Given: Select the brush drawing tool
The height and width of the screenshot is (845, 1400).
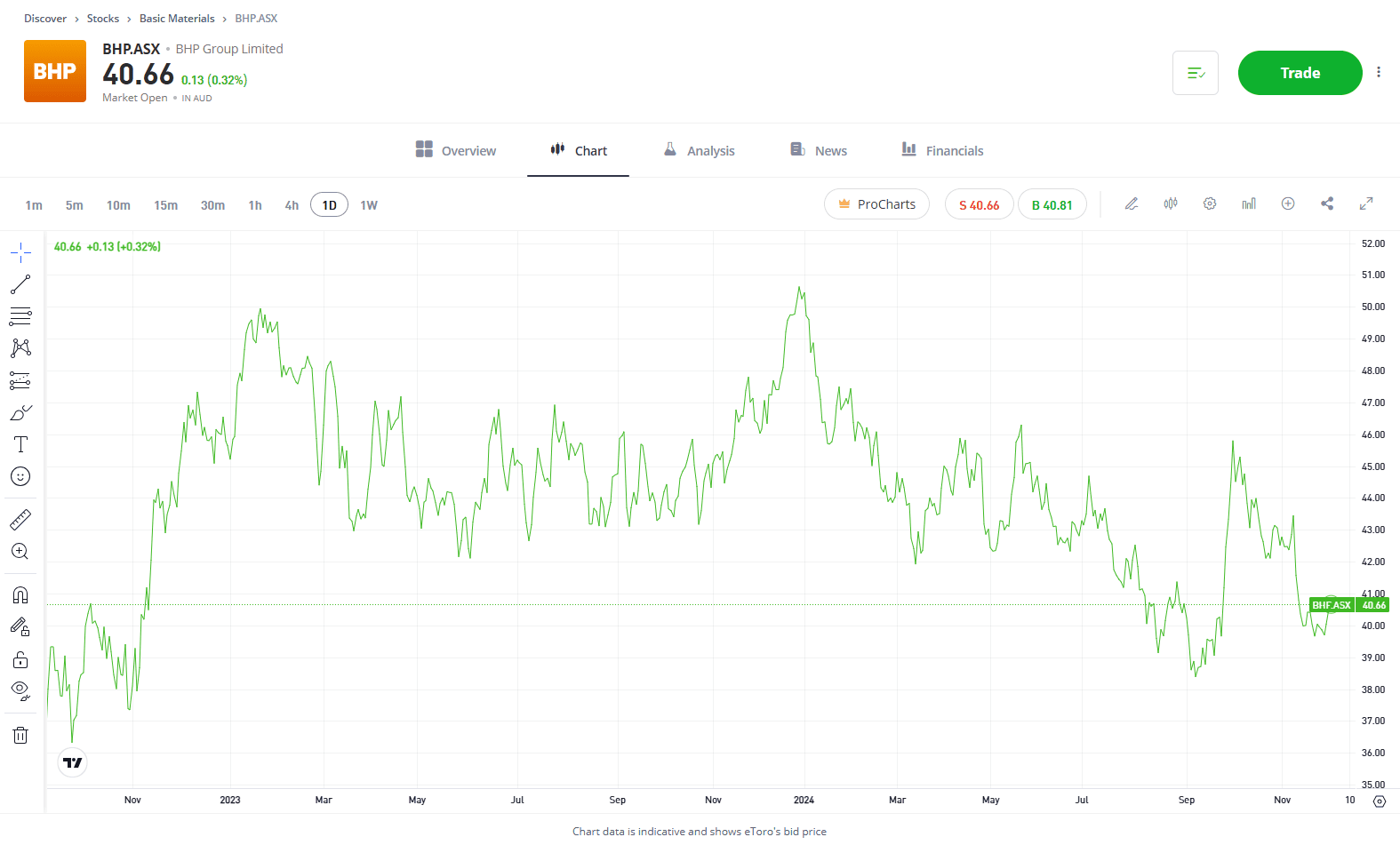Looking at the screenshot, I should 20,412.
